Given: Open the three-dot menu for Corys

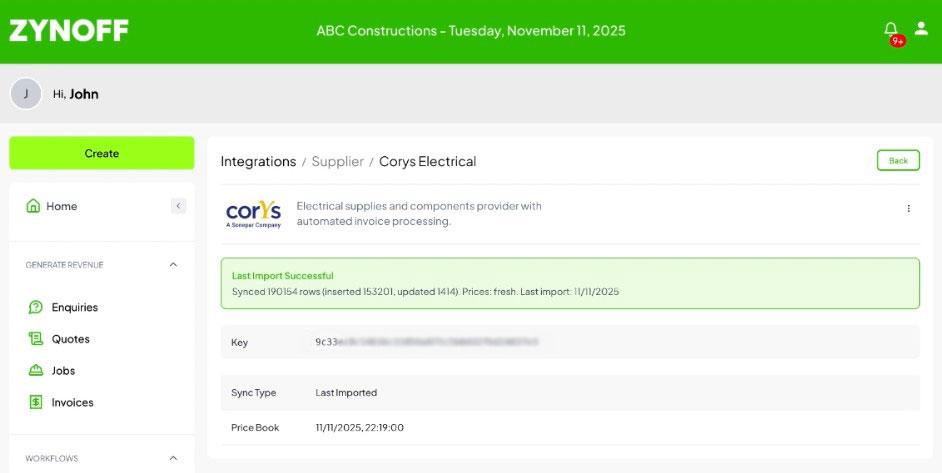Looking at the screenshot, I should coord(908,209).
